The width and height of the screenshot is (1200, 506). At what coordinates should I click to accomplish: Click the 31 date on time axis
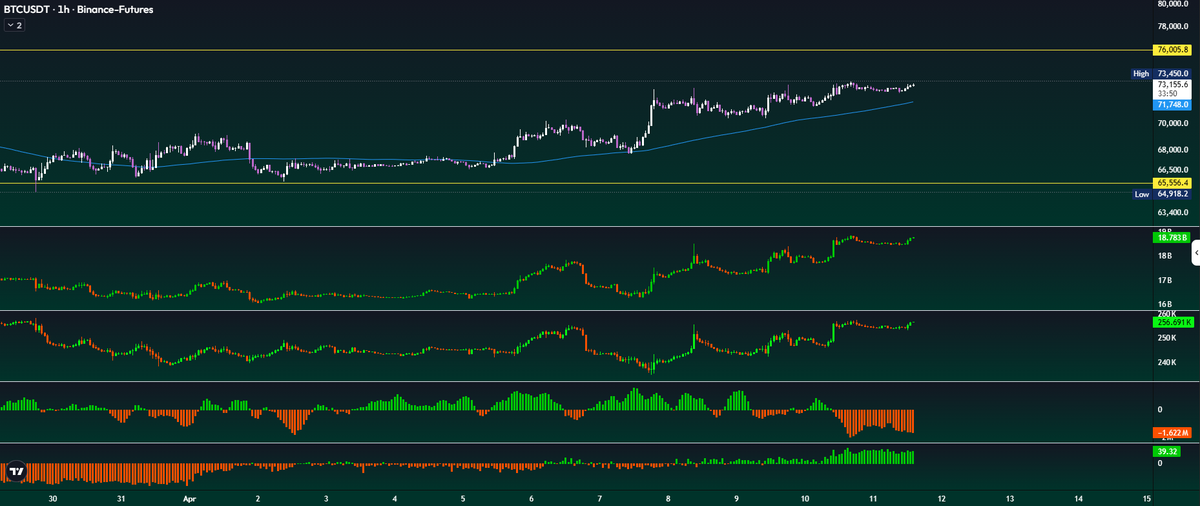[x=120, y=497]
